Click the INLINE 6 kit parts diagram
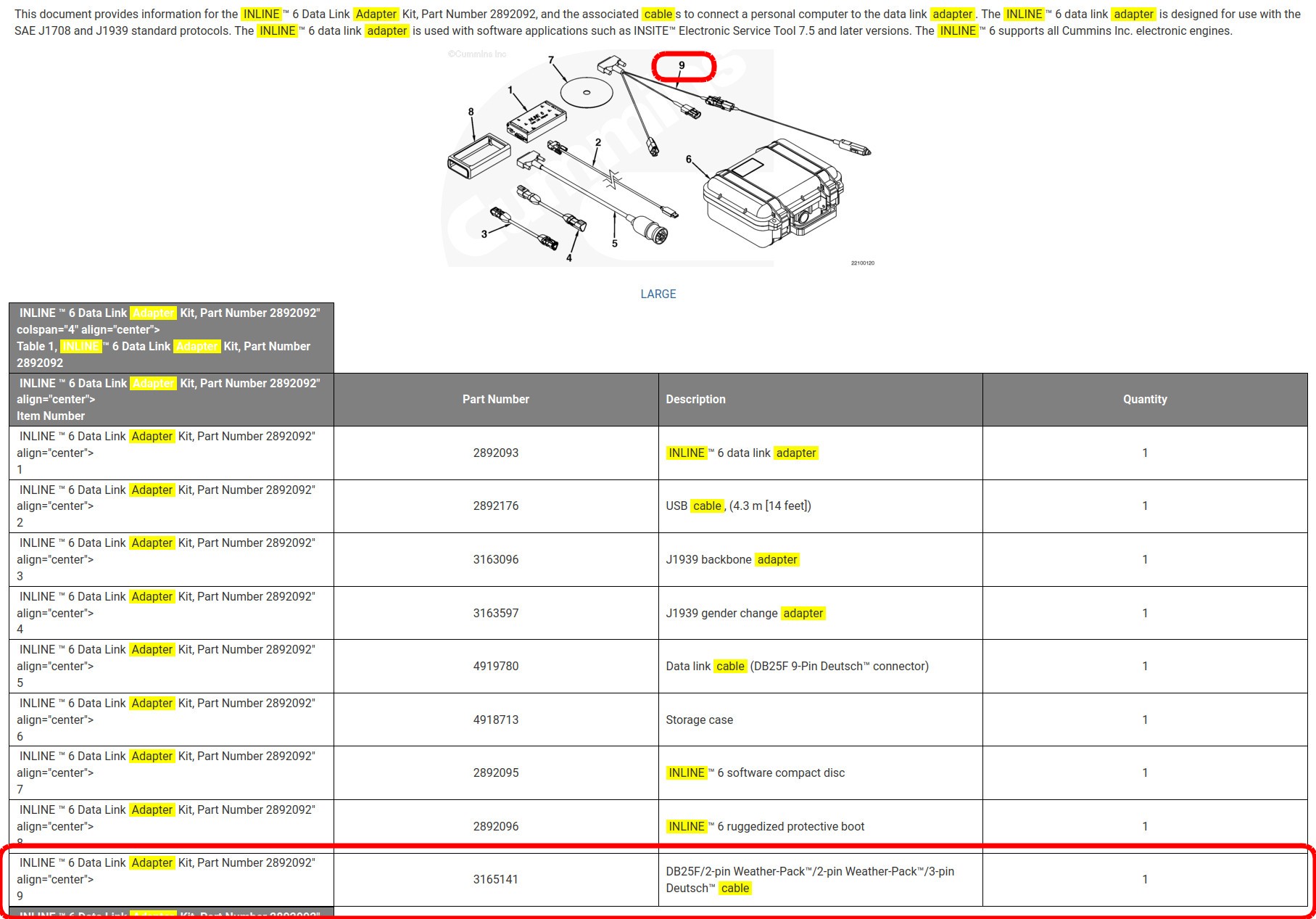The width and height of the screenshot is (1316, 919). click(659, 158)
